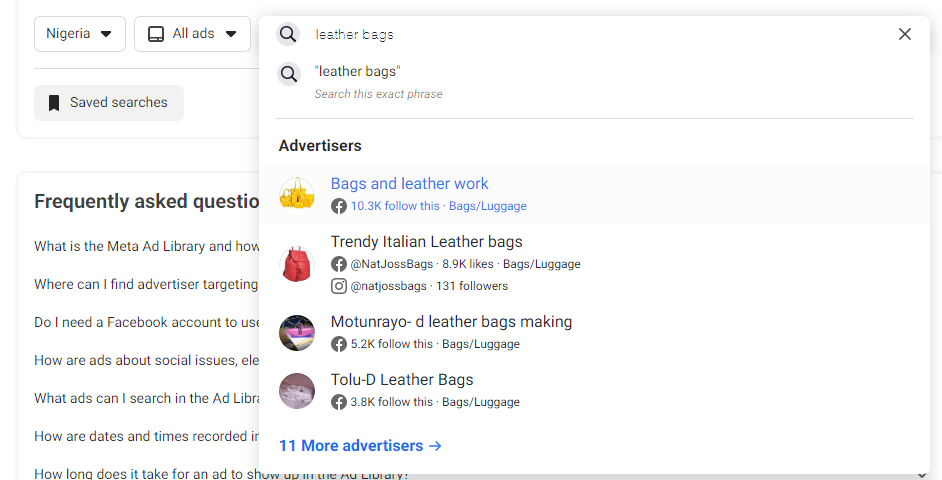Open Saved searches
Viewport: 942px width, 480px height.
(x=109, y=103)
